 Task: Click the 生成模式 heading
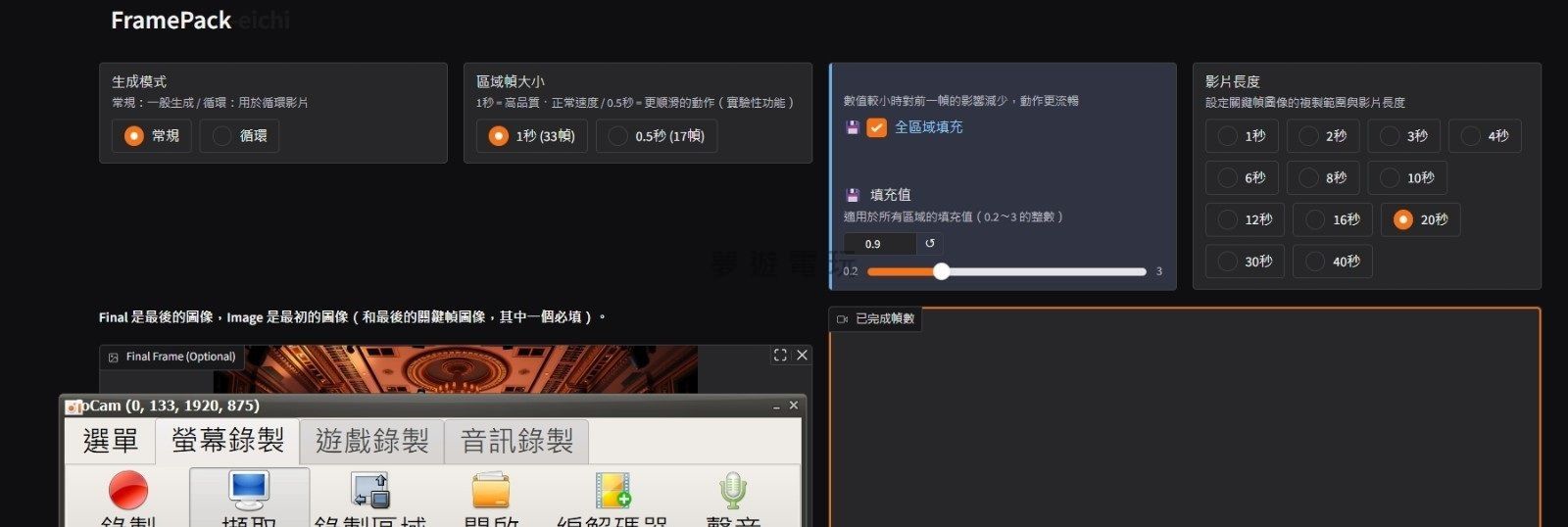(139, 81)
